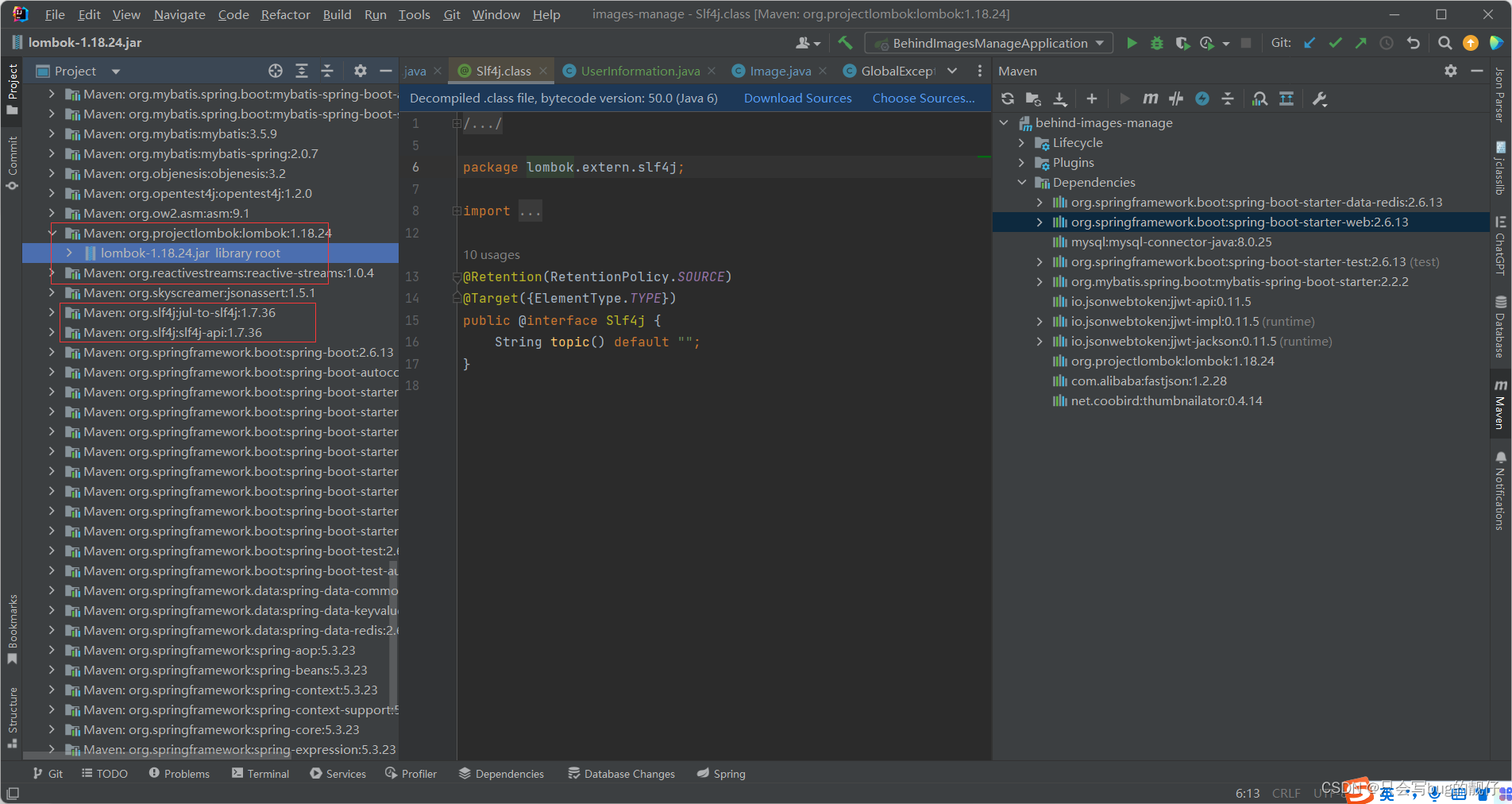Viewport: 1512px width, 804px height.
Task: Hide the Maven tool window
Action: pyautogui.click(x=1477, y=71)
